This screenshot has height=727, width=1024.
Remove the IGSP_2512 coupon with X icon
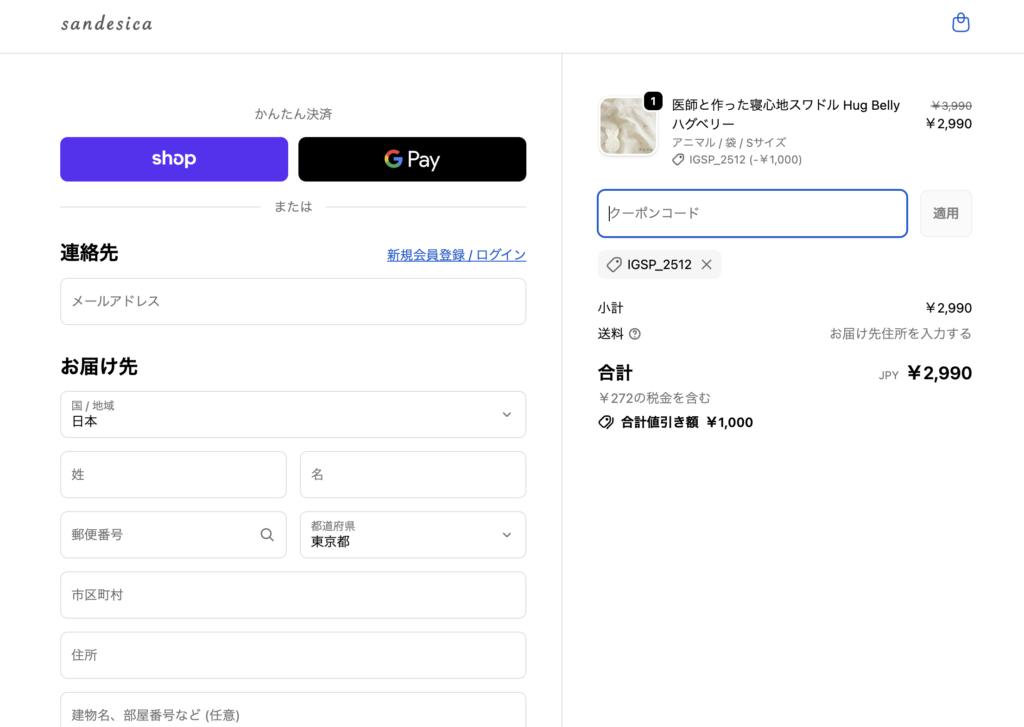(x=706, y=265)
